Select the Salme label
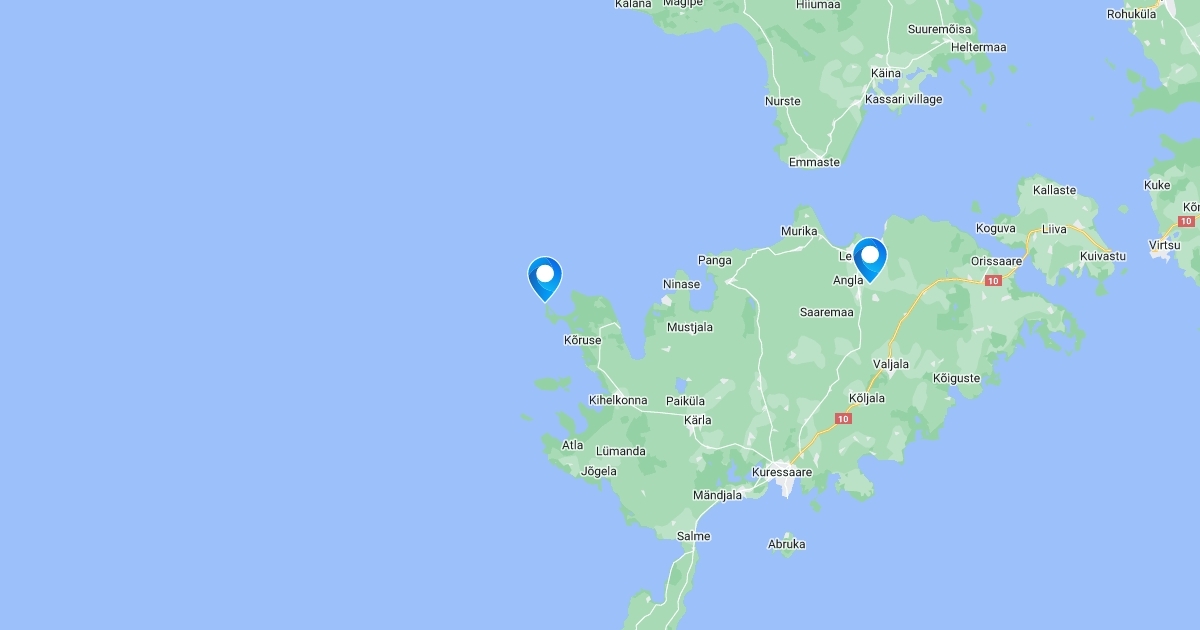 click(x=694, y=537)
